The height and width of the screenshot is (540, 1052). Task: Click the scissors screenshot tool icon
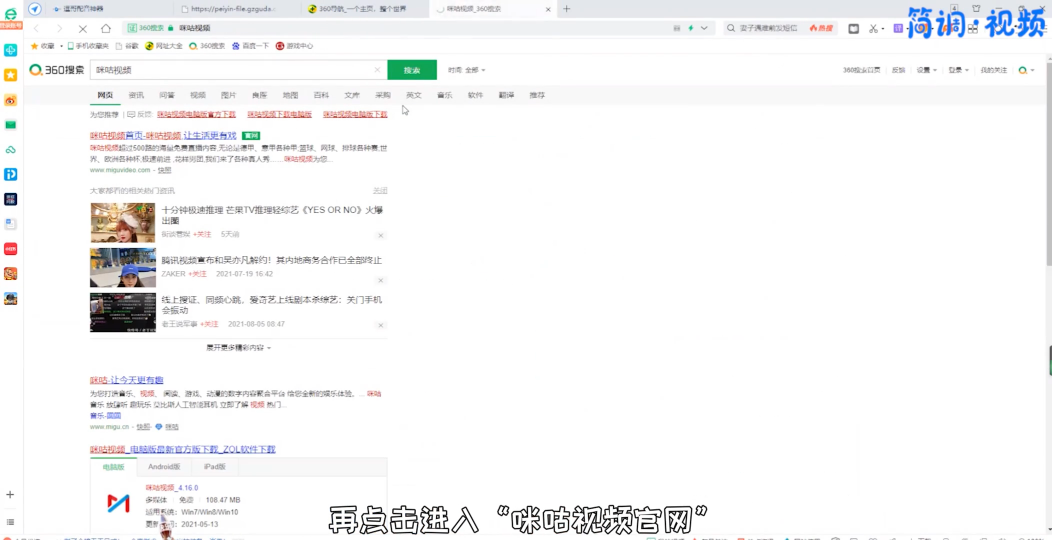(x=872, y=29)
